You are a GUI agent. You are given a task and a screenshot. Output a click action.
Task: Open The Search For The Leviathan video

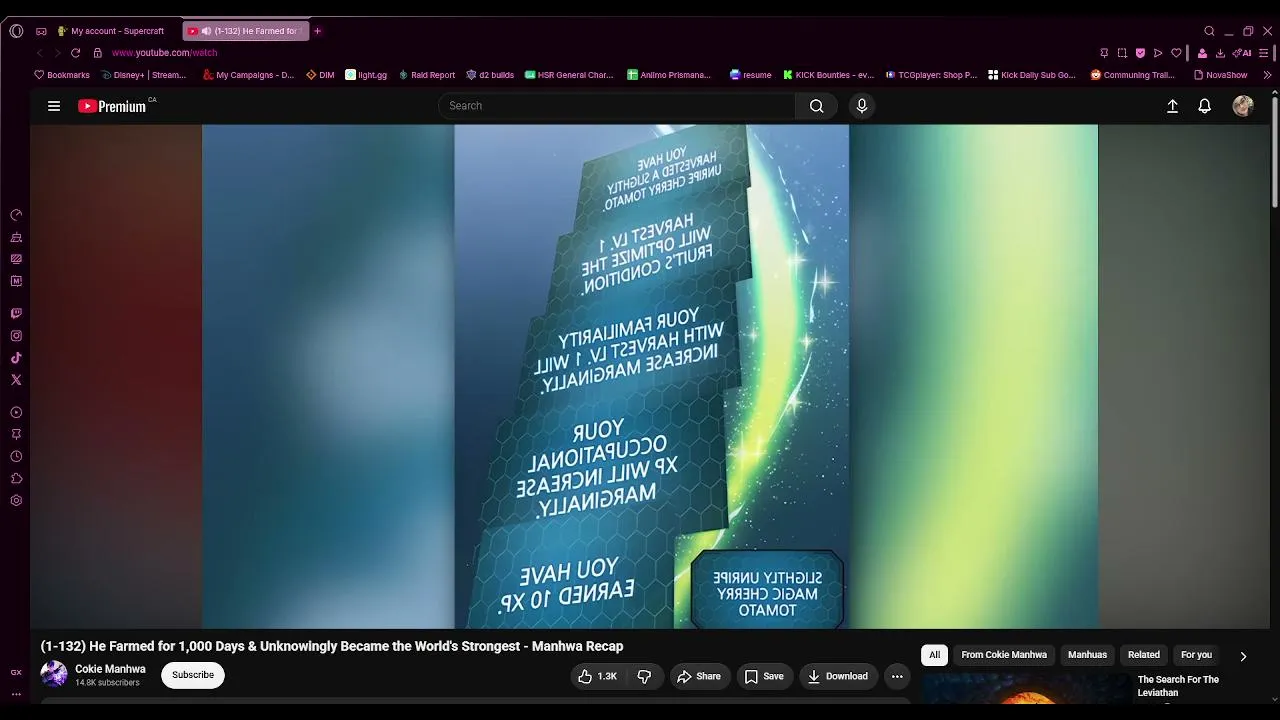(x=1178, y=686)
